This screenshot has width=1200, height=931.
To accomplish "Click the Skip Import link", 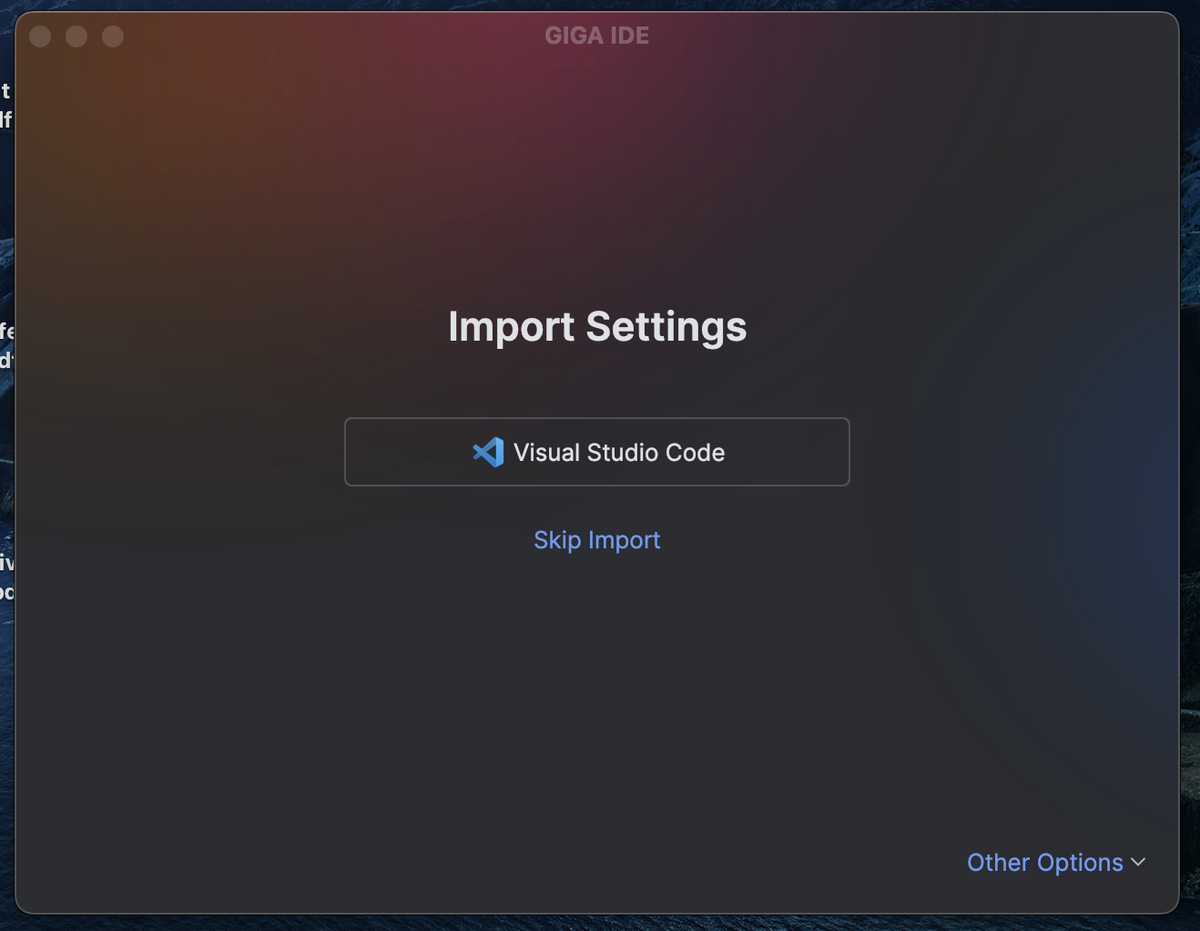I will coord(597,540).
